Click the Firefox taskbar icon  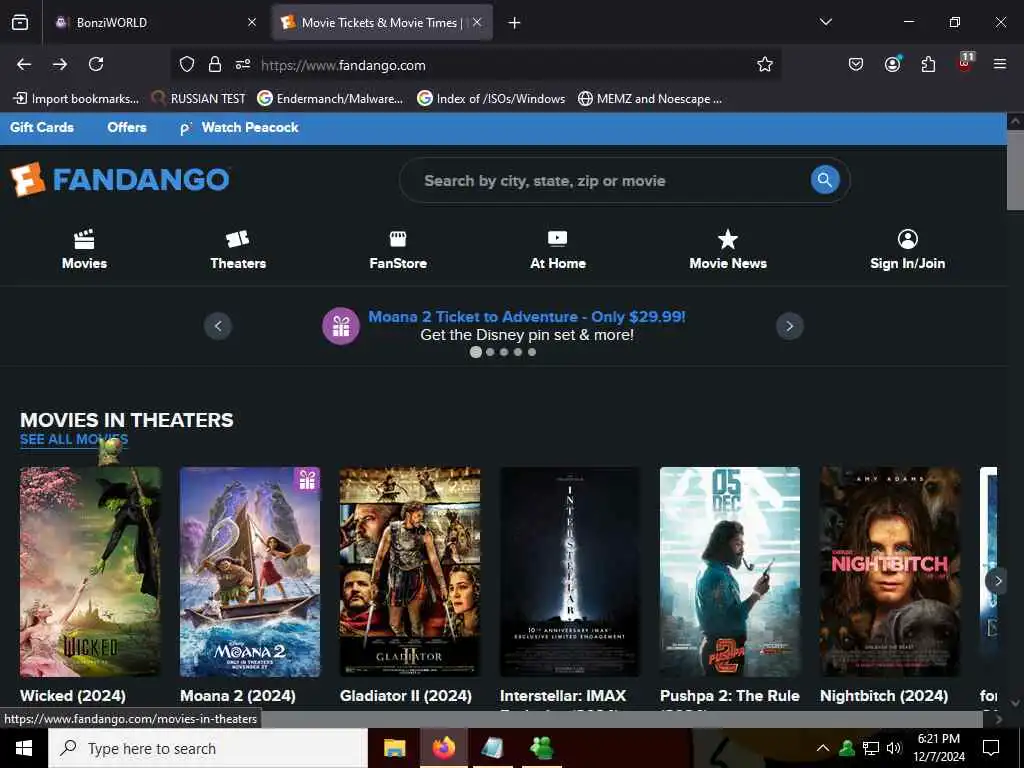point(444,748)
